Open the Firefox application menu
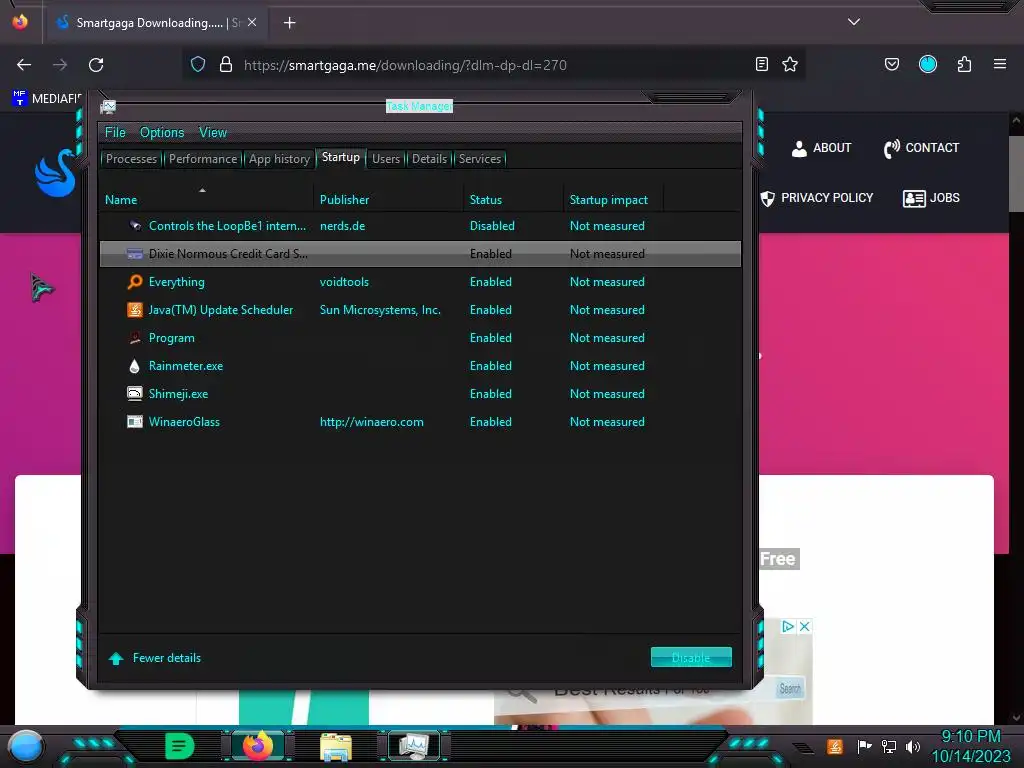1024x768 pixels. pos(1000,64)
